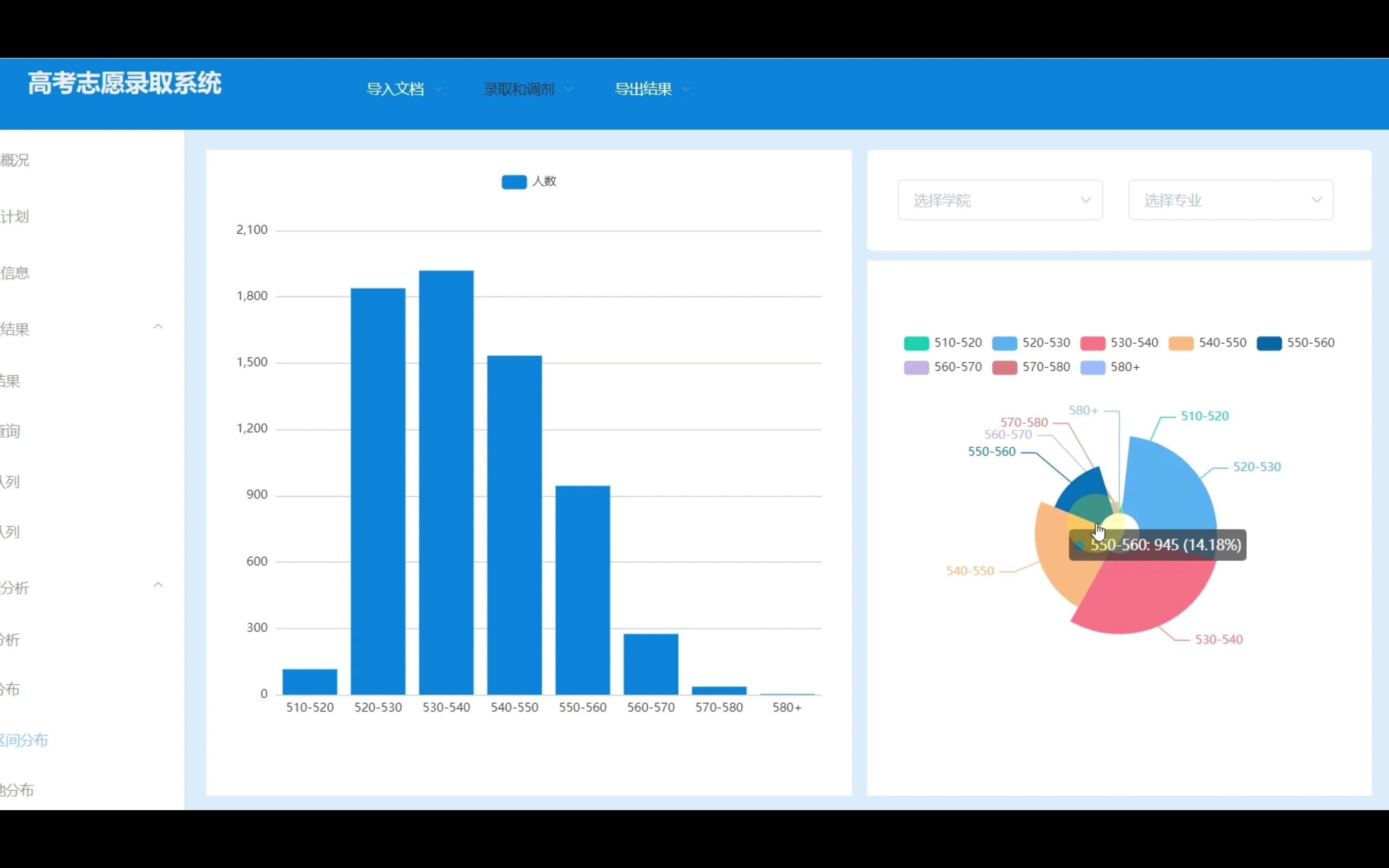The height and width of the screenshot is (868, 1389).
Task: Open the 导入文档 menu
Action: pos(395,89)
